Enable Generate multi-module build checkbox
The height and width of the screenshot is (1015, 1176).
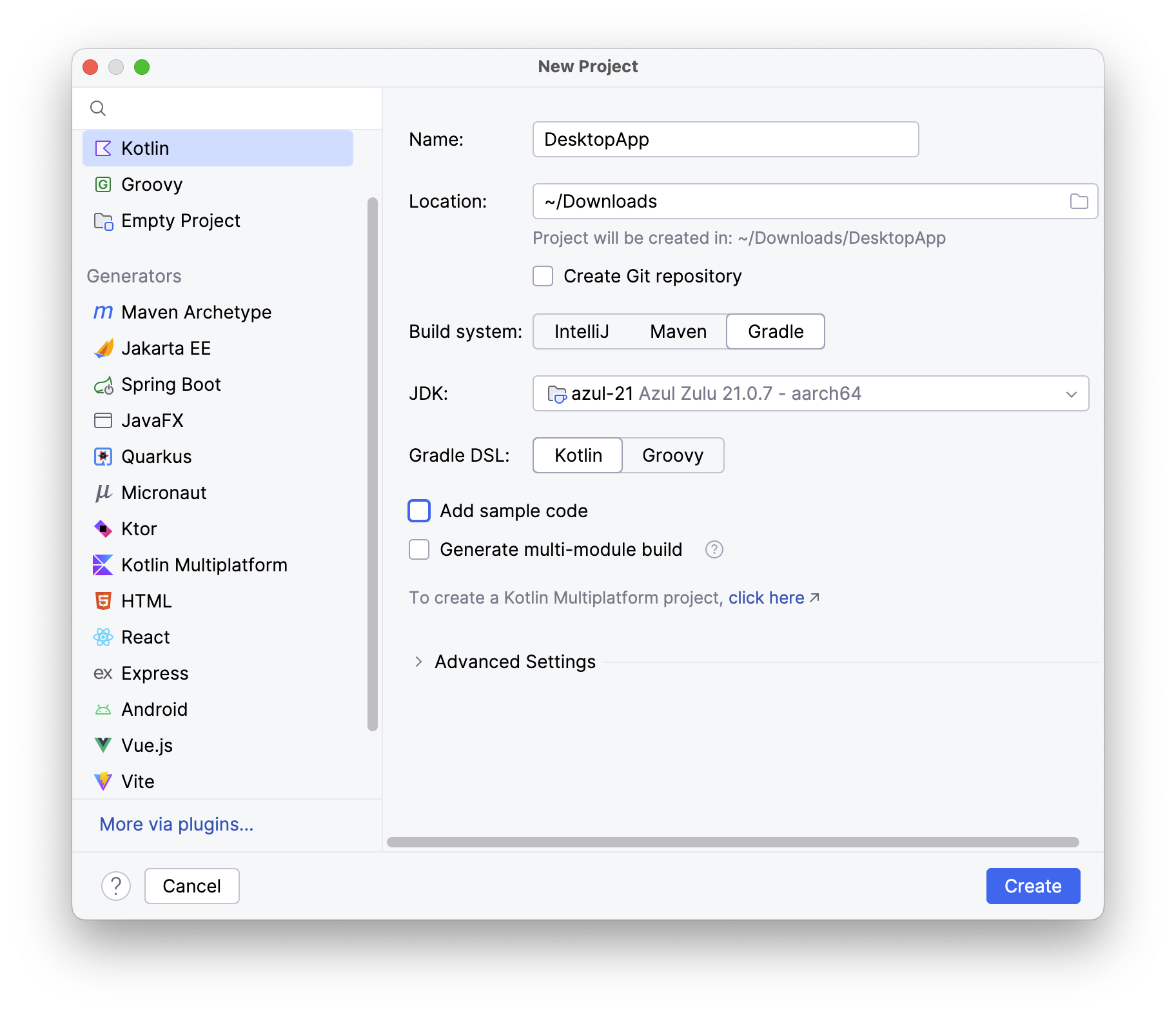coord(419,549)
